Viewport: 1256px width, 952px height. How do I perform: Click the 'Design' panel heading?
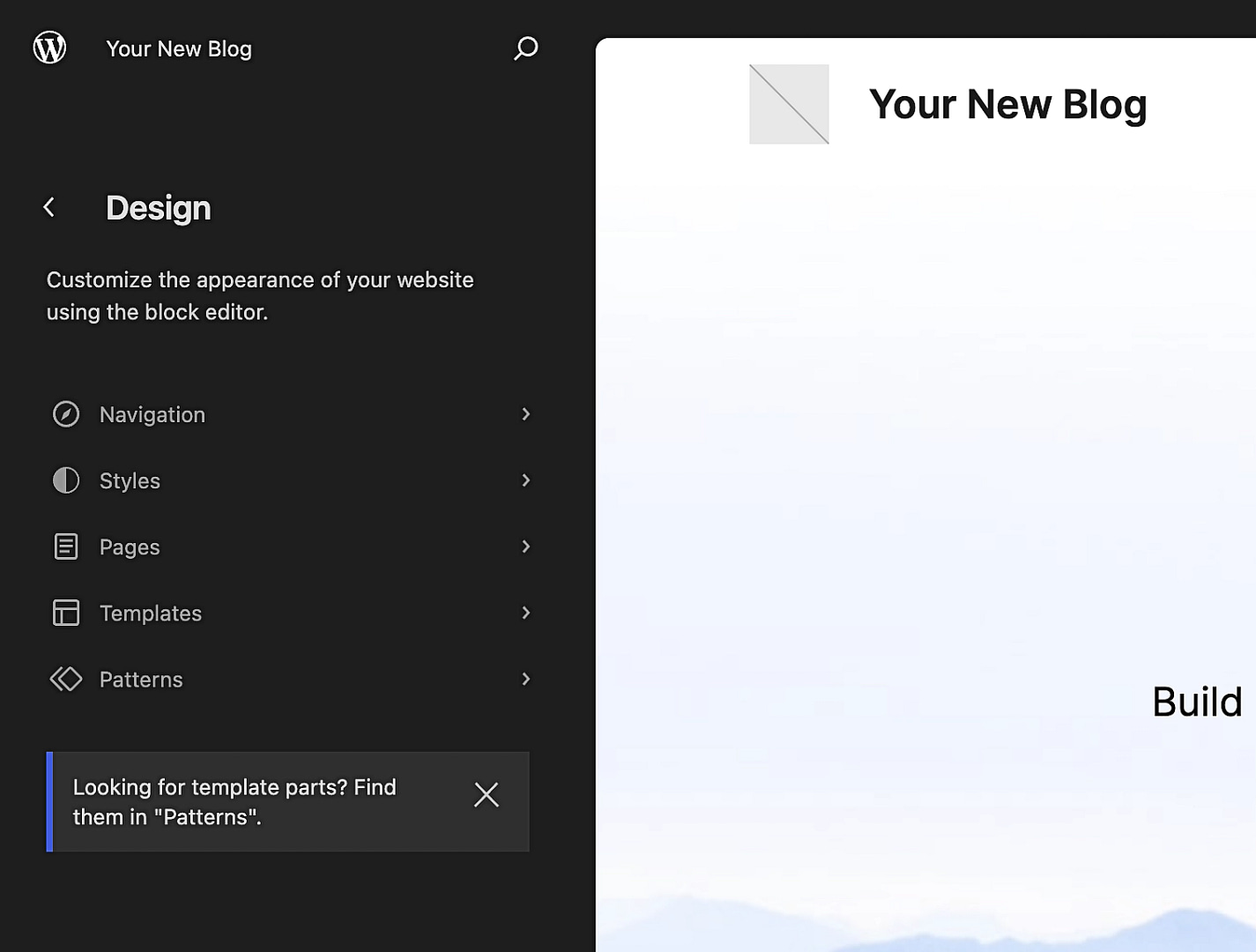tap(159, 208)
